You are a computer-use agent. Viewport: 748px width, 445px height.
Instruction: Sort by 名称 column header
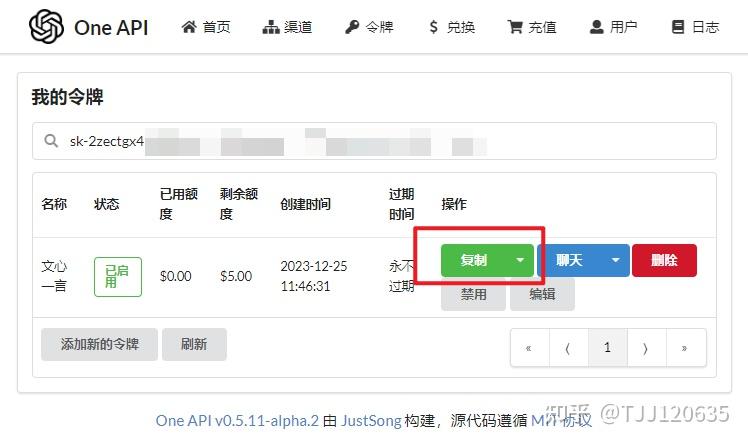point(54,204)
